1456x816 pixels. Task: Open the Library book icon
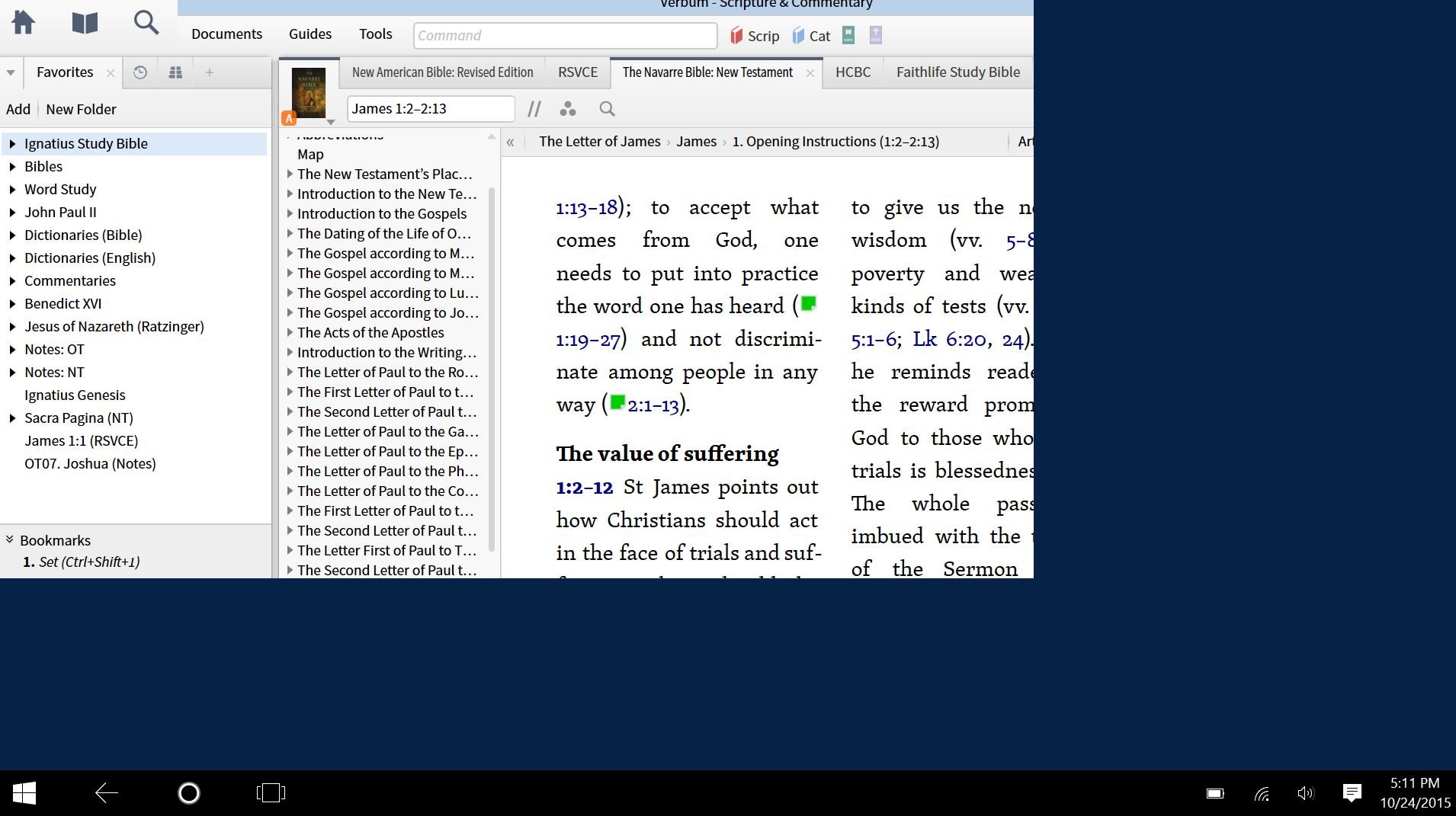point(85,23)
